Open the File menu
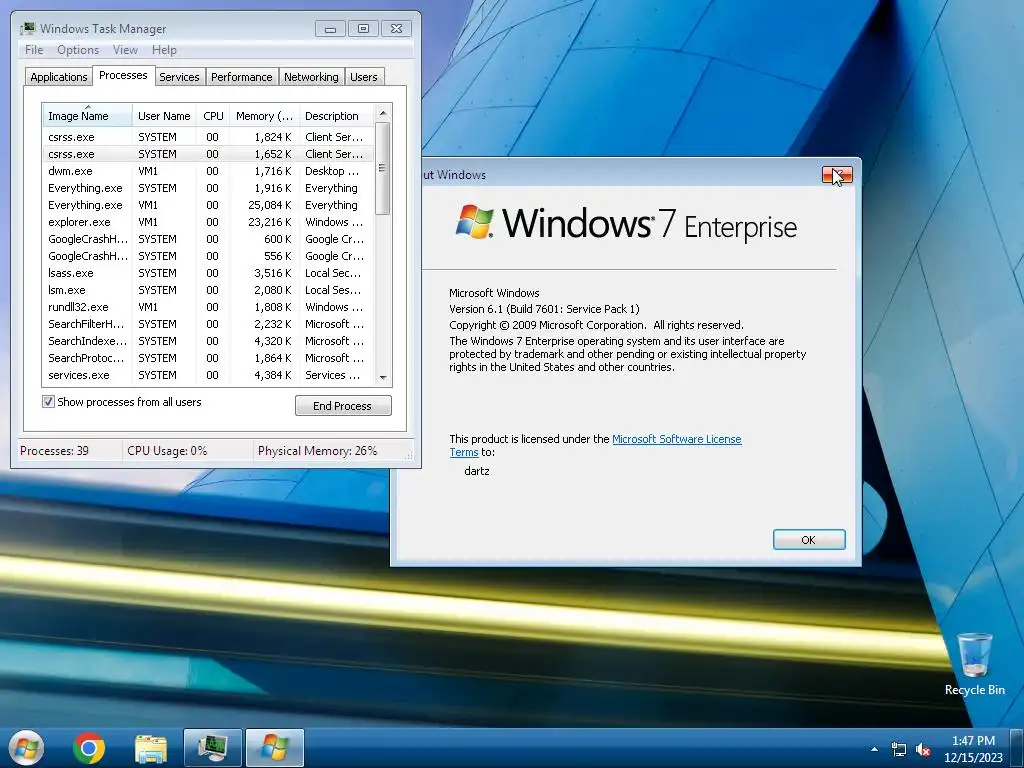 [34, 50]
